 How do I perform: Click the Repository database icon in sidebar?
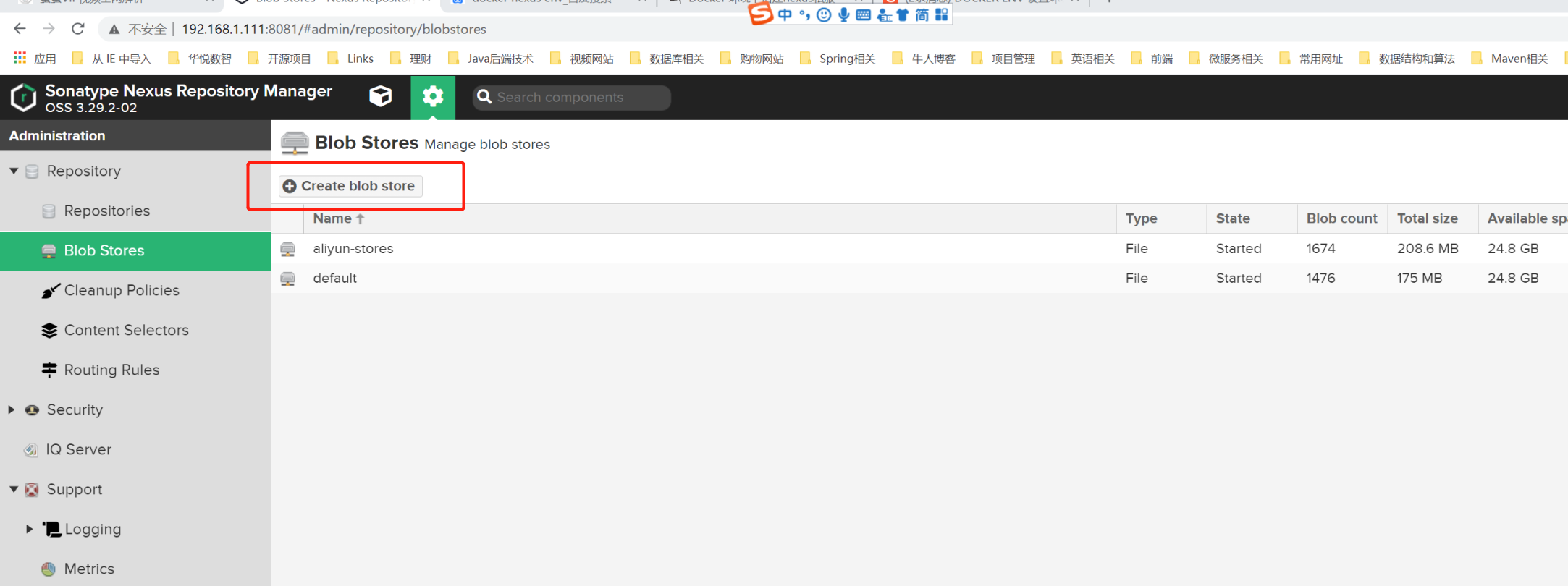[x=32, y=171]
